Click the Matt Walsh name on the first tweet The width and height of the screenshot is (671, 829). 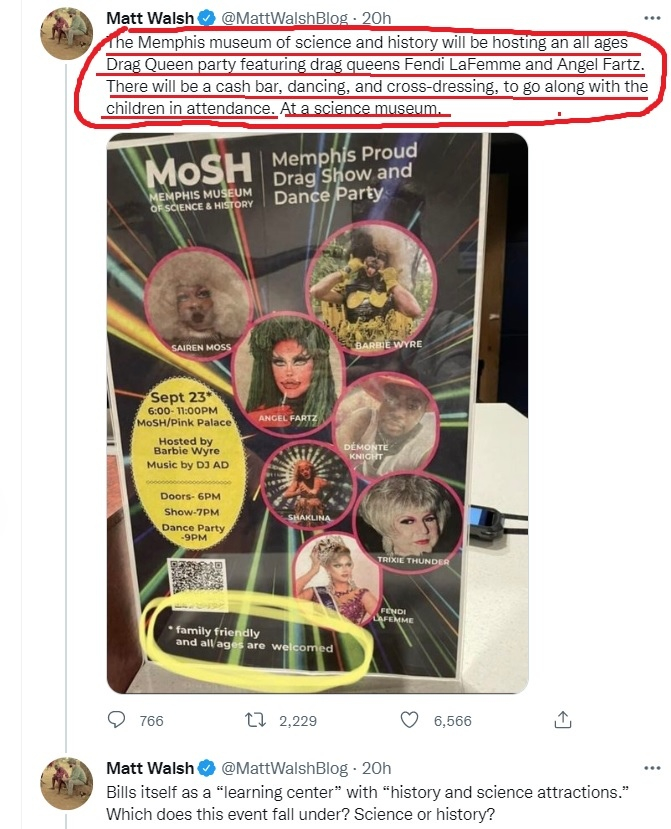pyautogui.click(x=150, y=19)
